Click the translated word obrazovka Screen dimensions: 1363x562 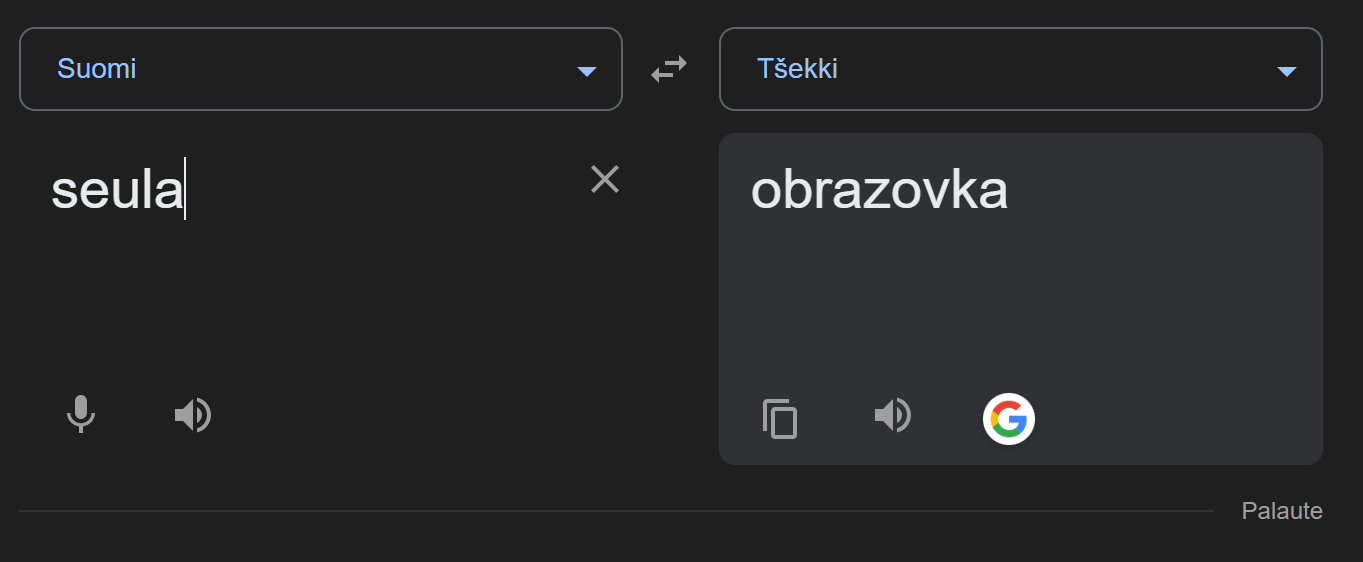point(879,190)
